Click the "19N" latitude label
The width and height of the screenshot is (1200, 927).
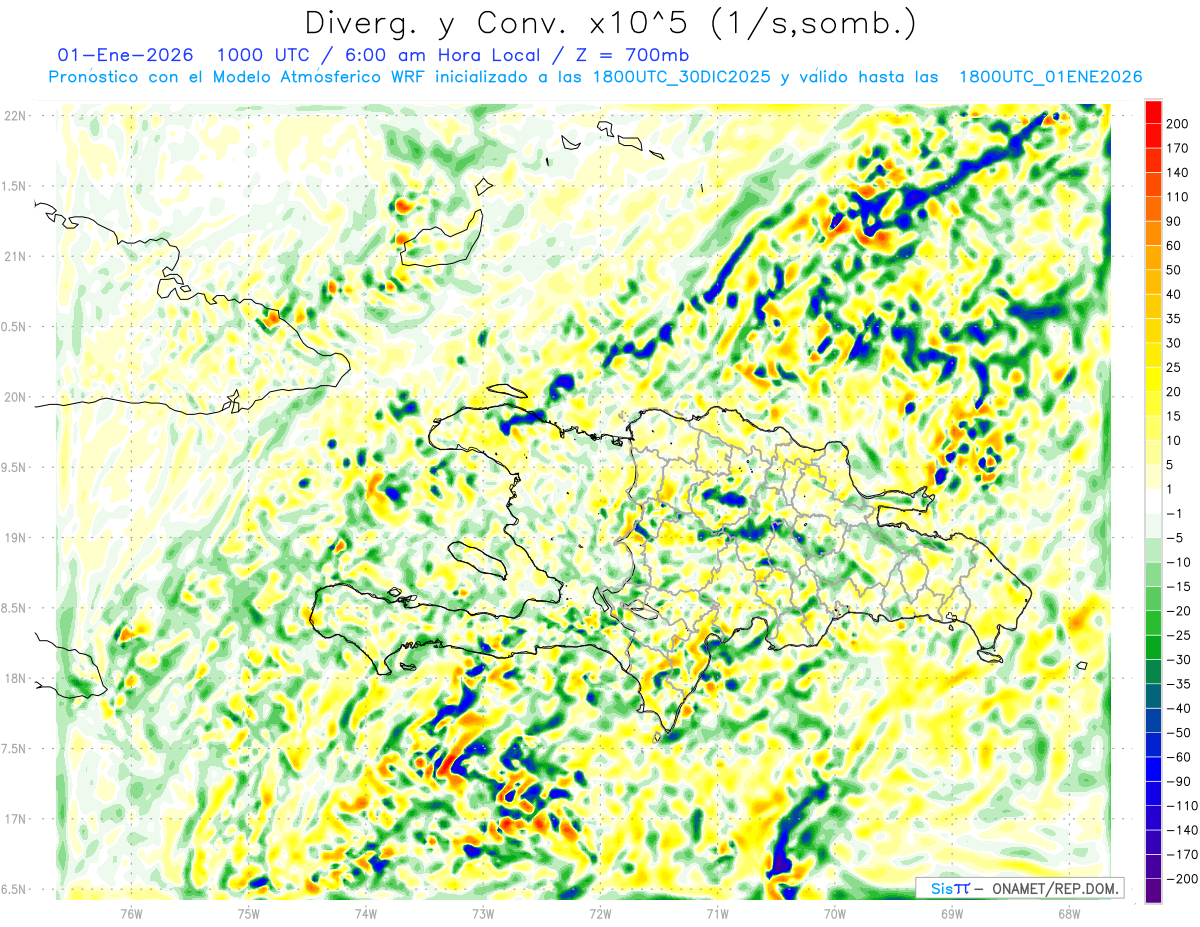(15, 538)
